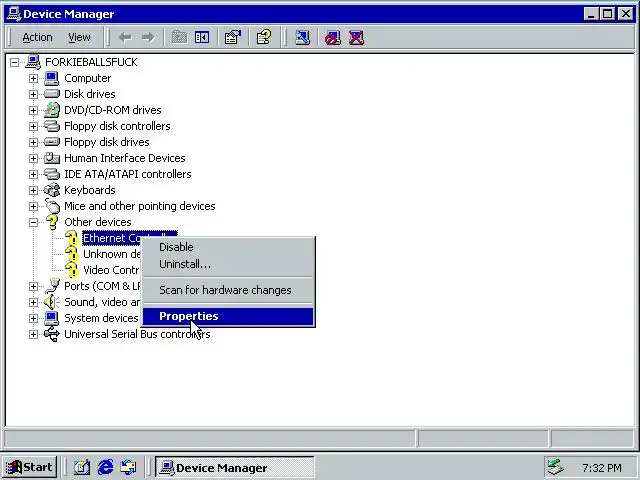Click the Keyboards category icon
This screenshot has height=480, width=640.
(51, 190)
